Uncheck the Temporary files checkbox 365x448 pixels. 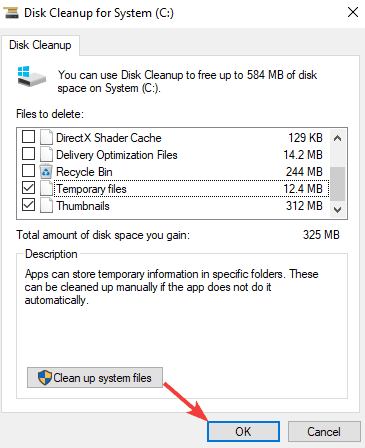pos(28,188)
